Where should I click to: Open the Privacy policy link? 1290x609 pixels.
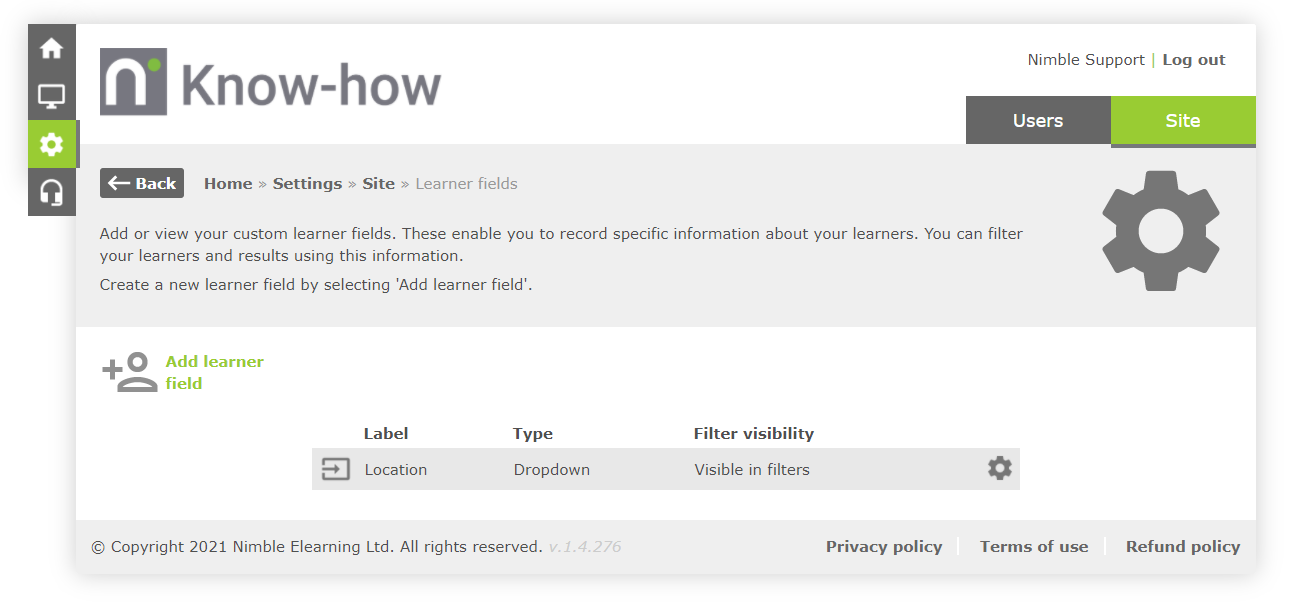[884, 547]
